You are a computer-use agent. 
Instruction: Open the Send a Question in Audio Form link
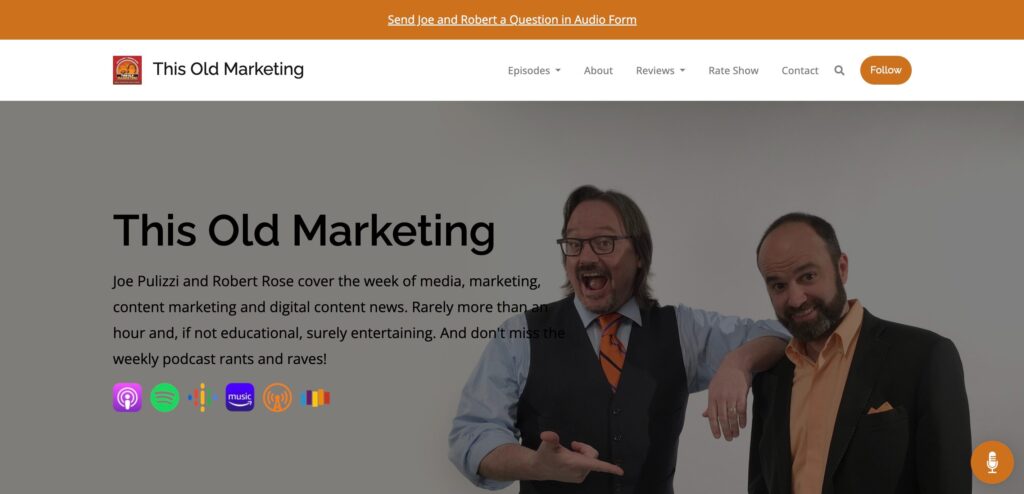[x=512, y=20]
